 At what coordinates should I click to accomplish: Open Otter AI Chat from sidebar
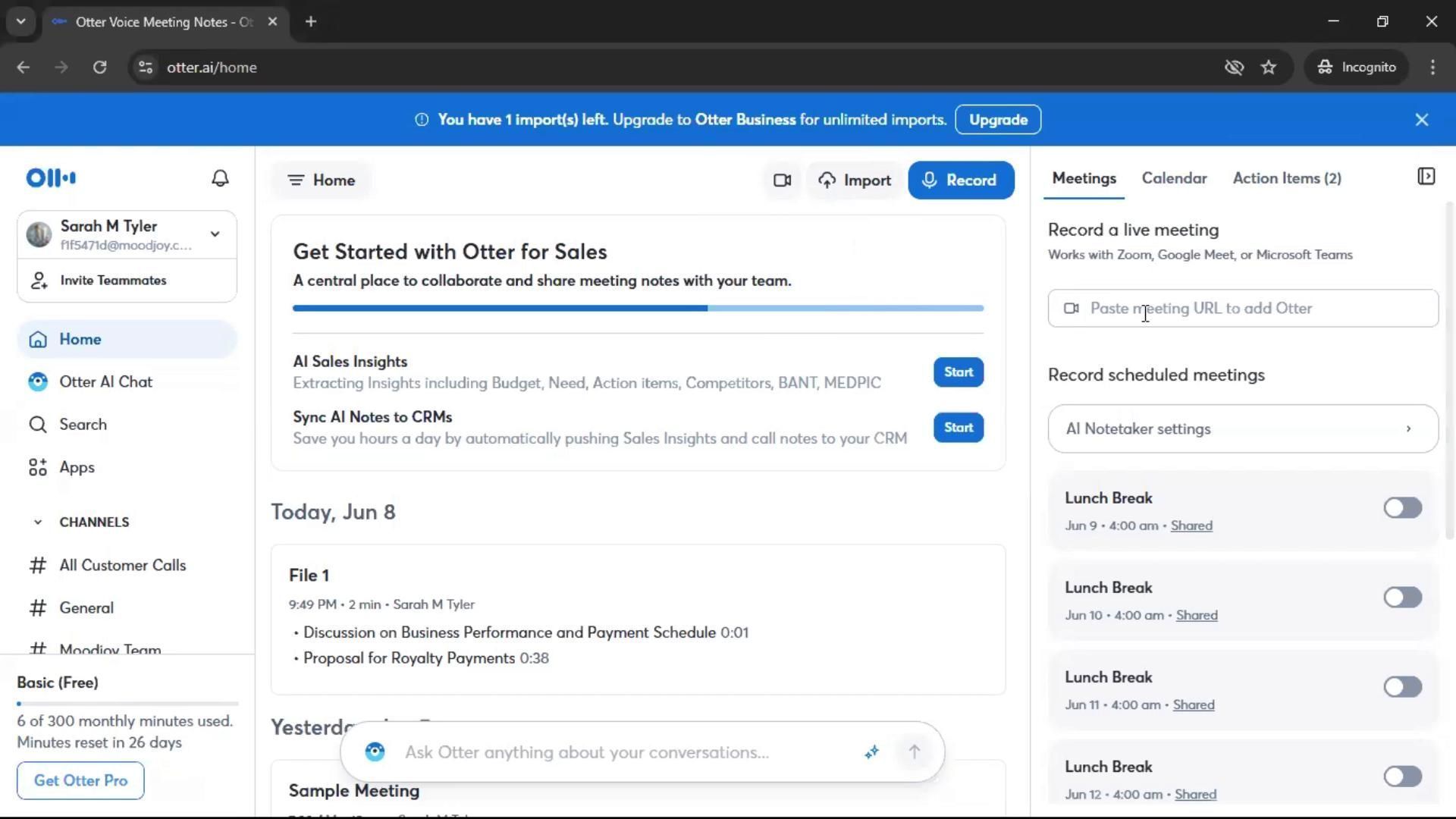point(105,382)
